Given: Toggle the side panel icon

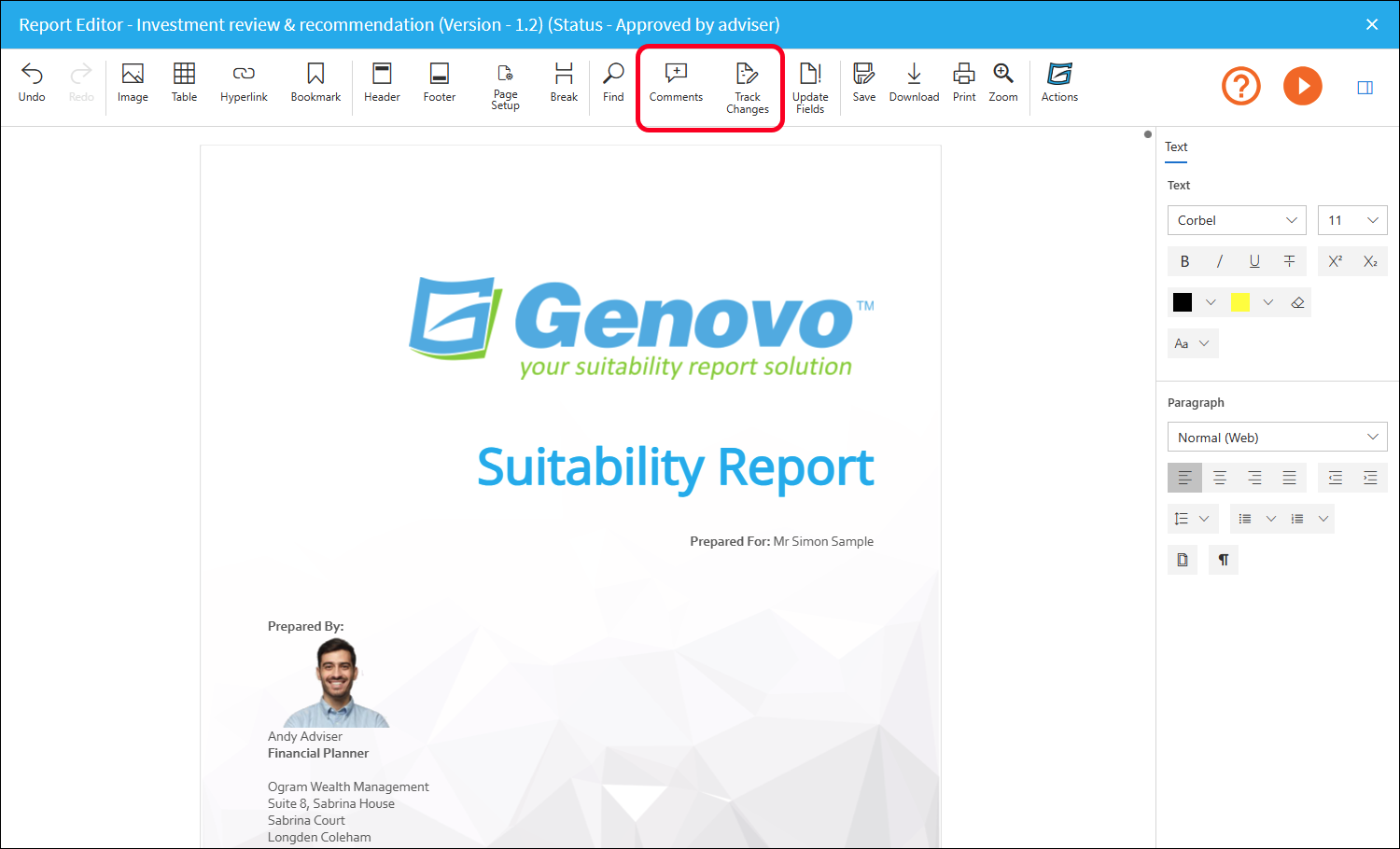Looking at the screenshot, I should pos(1365,88).
